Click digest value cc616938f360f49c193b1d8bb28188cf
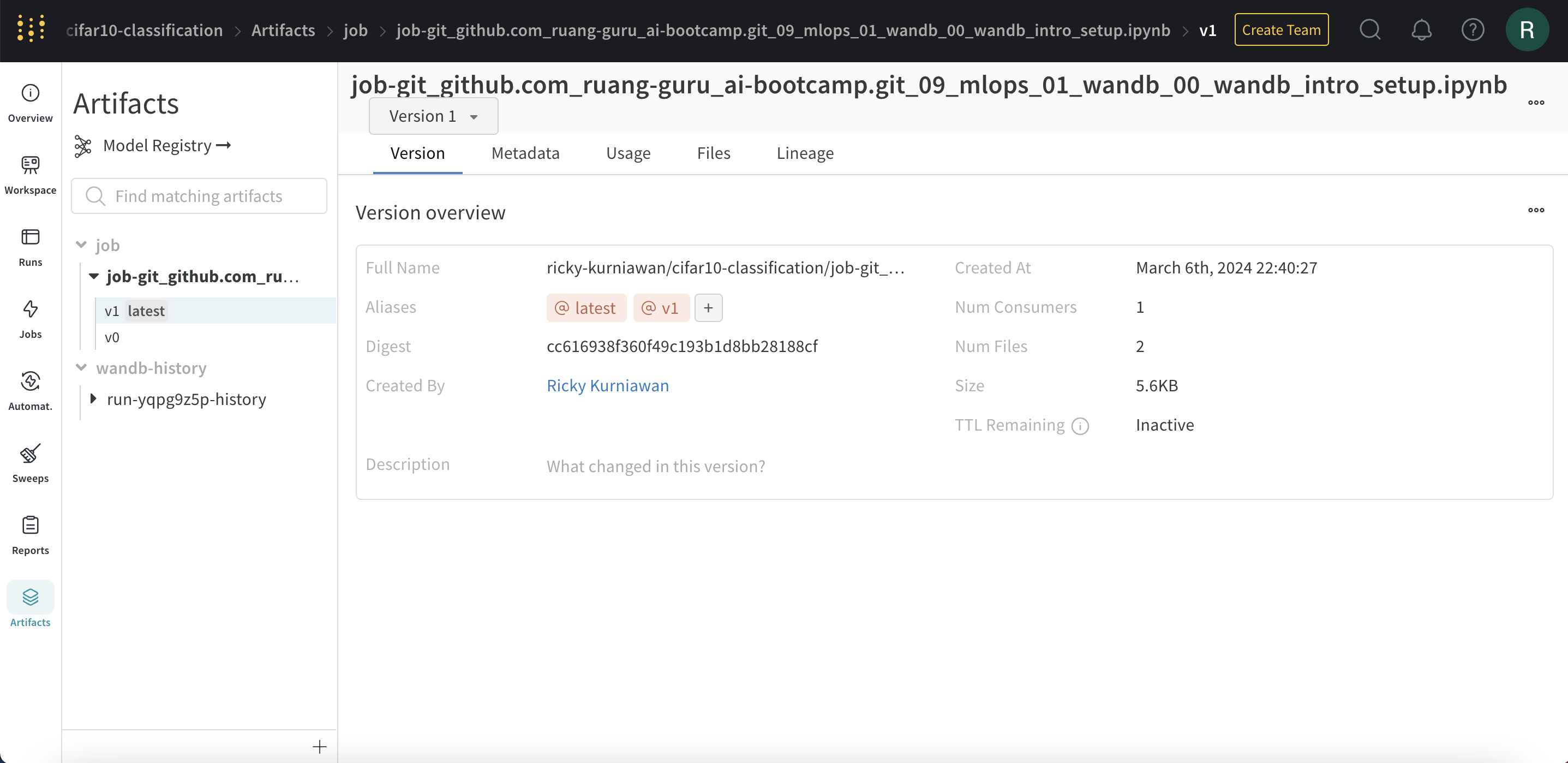Viewport: 1568px width, 763px height. pos(682,346)
